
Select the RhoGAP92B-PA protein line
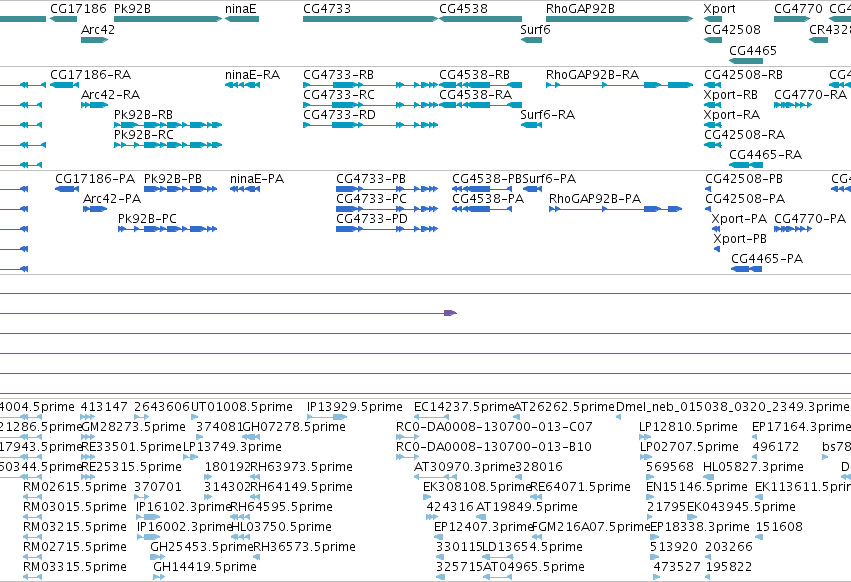(x=615, y=208)
